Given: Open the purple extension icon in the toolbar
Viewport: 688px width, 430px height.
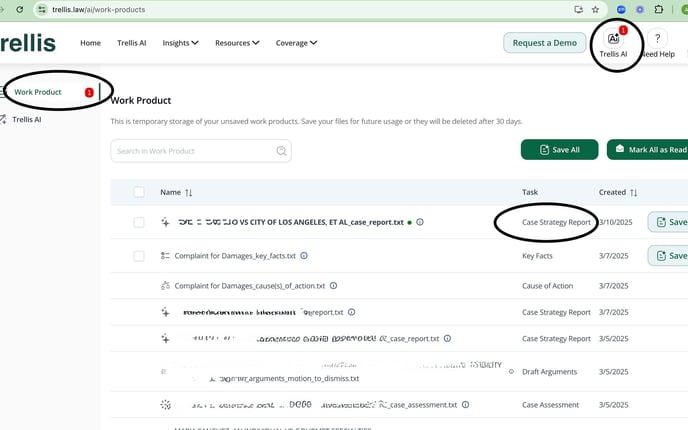Looking at the screenshot, I should pyautogui.click(x=640, y=9).
